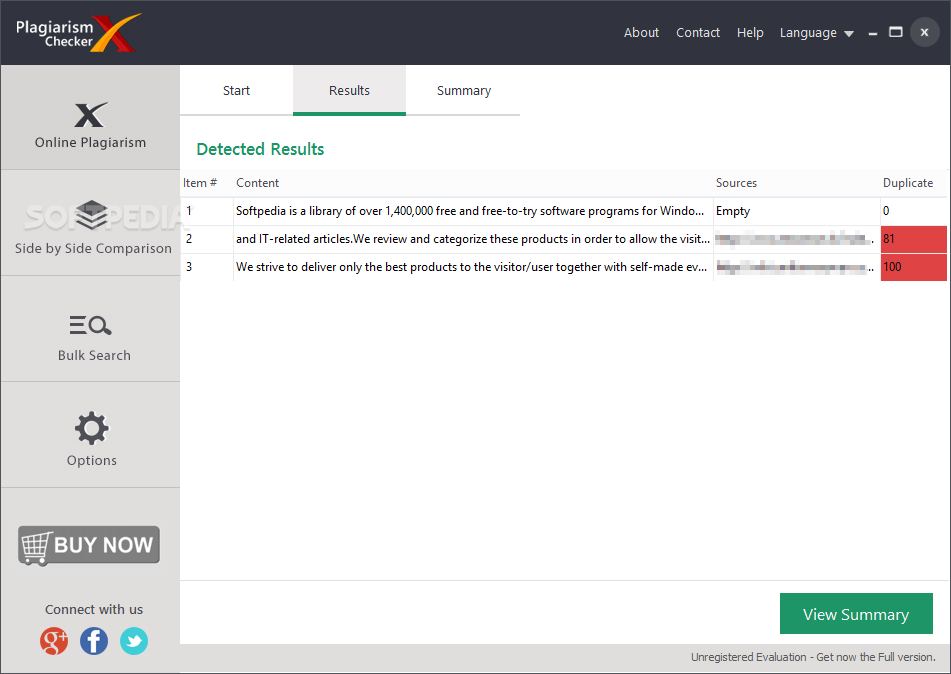The height and width of the screenshot is (674, 951).
Task: Maximize the Plagiarism Checker window
Action: (896, 32)
